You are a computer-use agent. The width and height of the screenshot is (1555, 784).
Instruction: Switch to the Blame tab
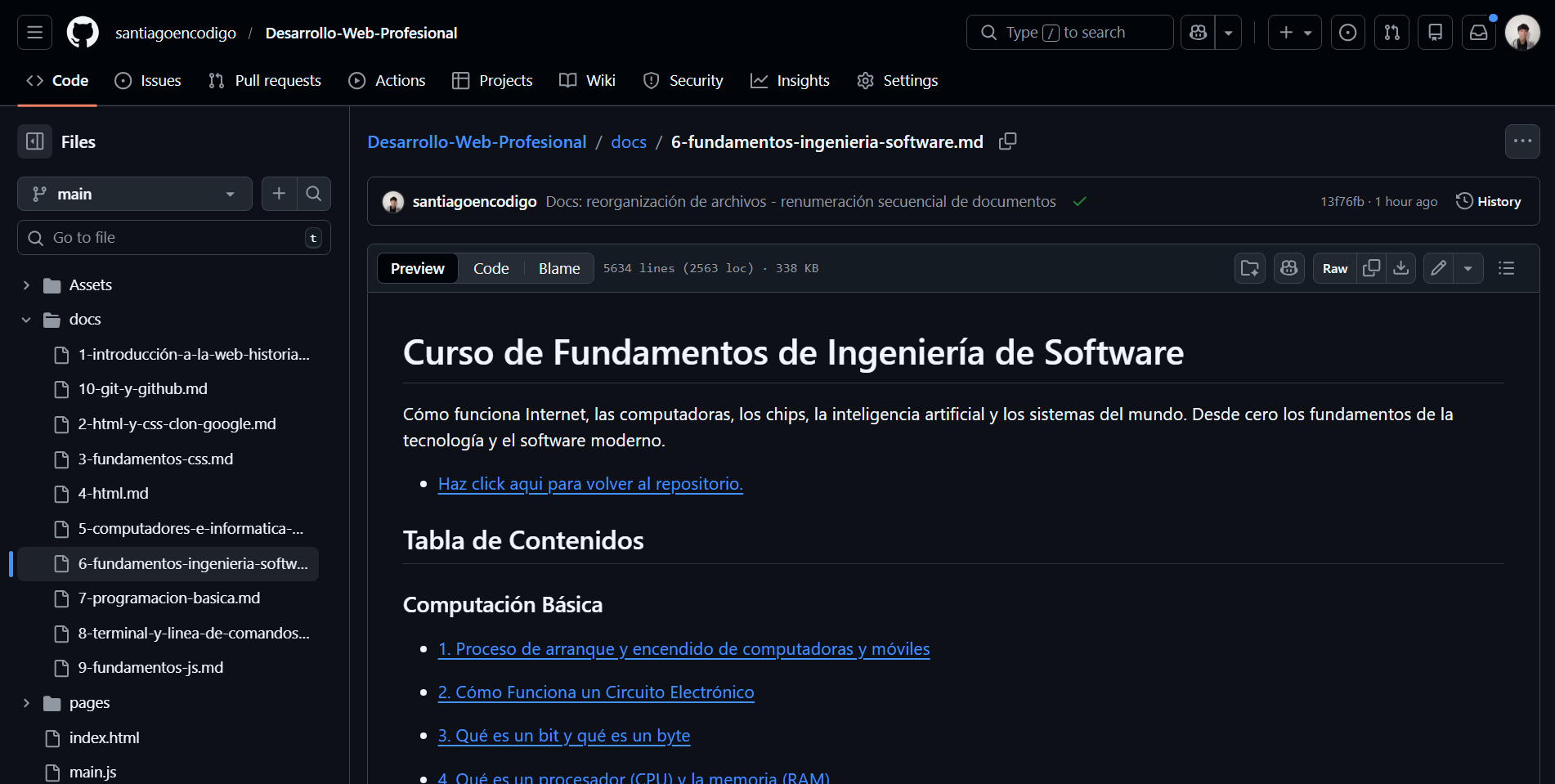point(558,268)
